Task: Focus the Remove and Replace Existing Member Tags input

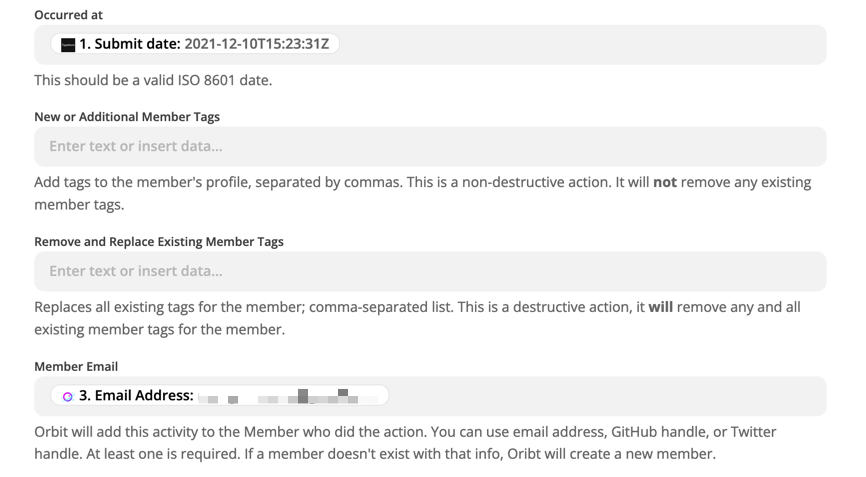Action: [x=430, y=271]
